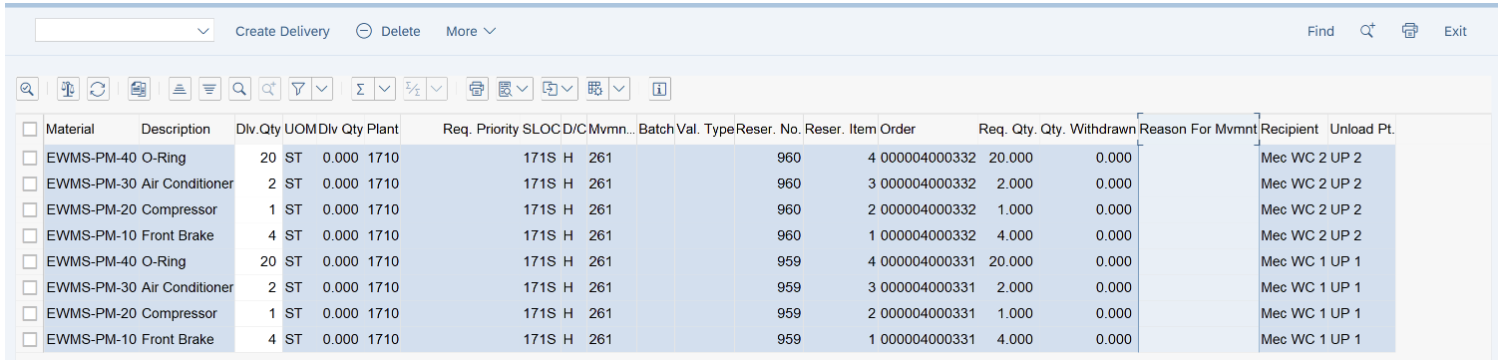Expand the More menu

coord(471,31)
